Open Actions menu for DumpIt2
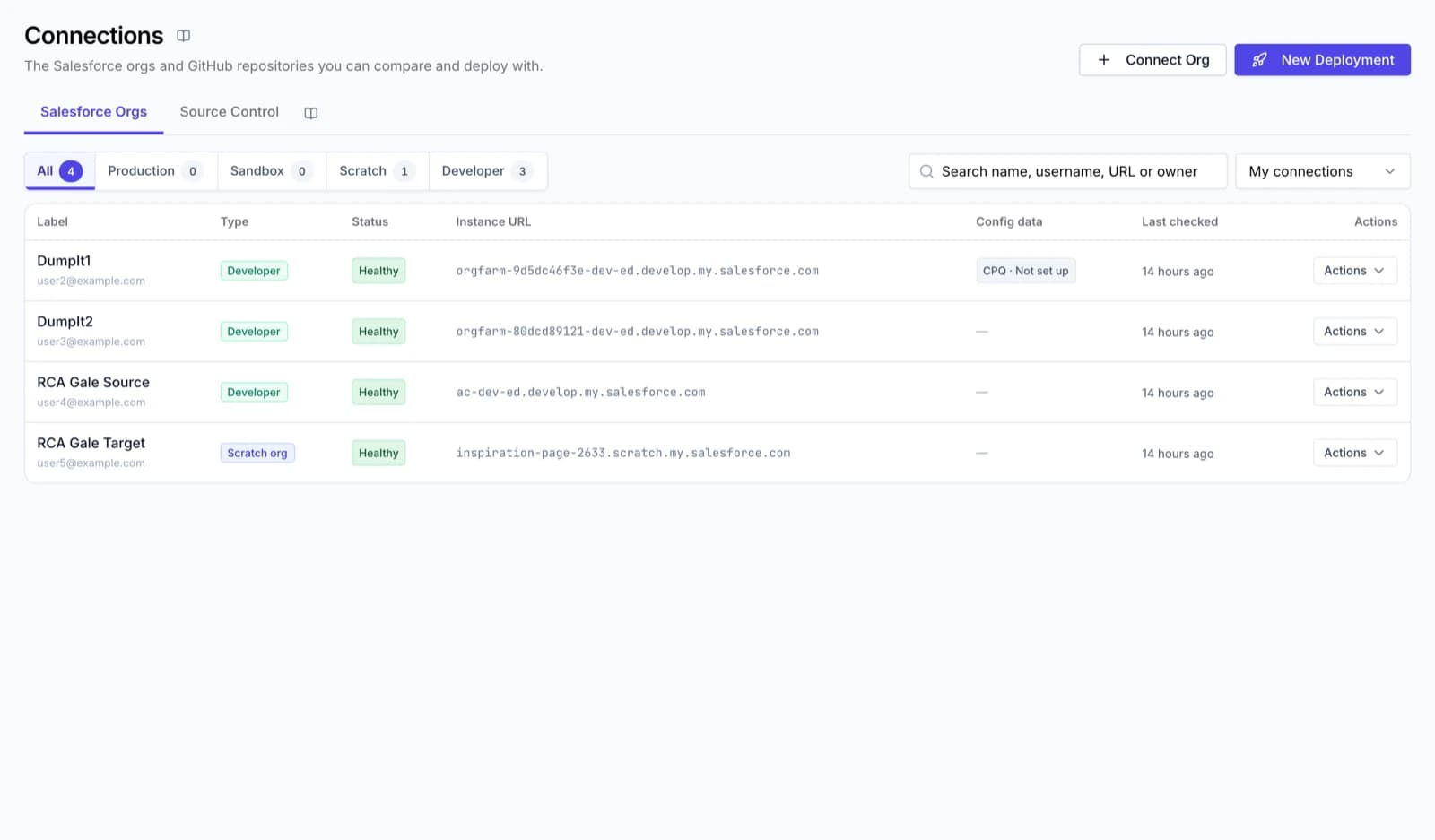Image resolution: width=1435 pixels, height=840 pixels. (x=1354, y=332)
